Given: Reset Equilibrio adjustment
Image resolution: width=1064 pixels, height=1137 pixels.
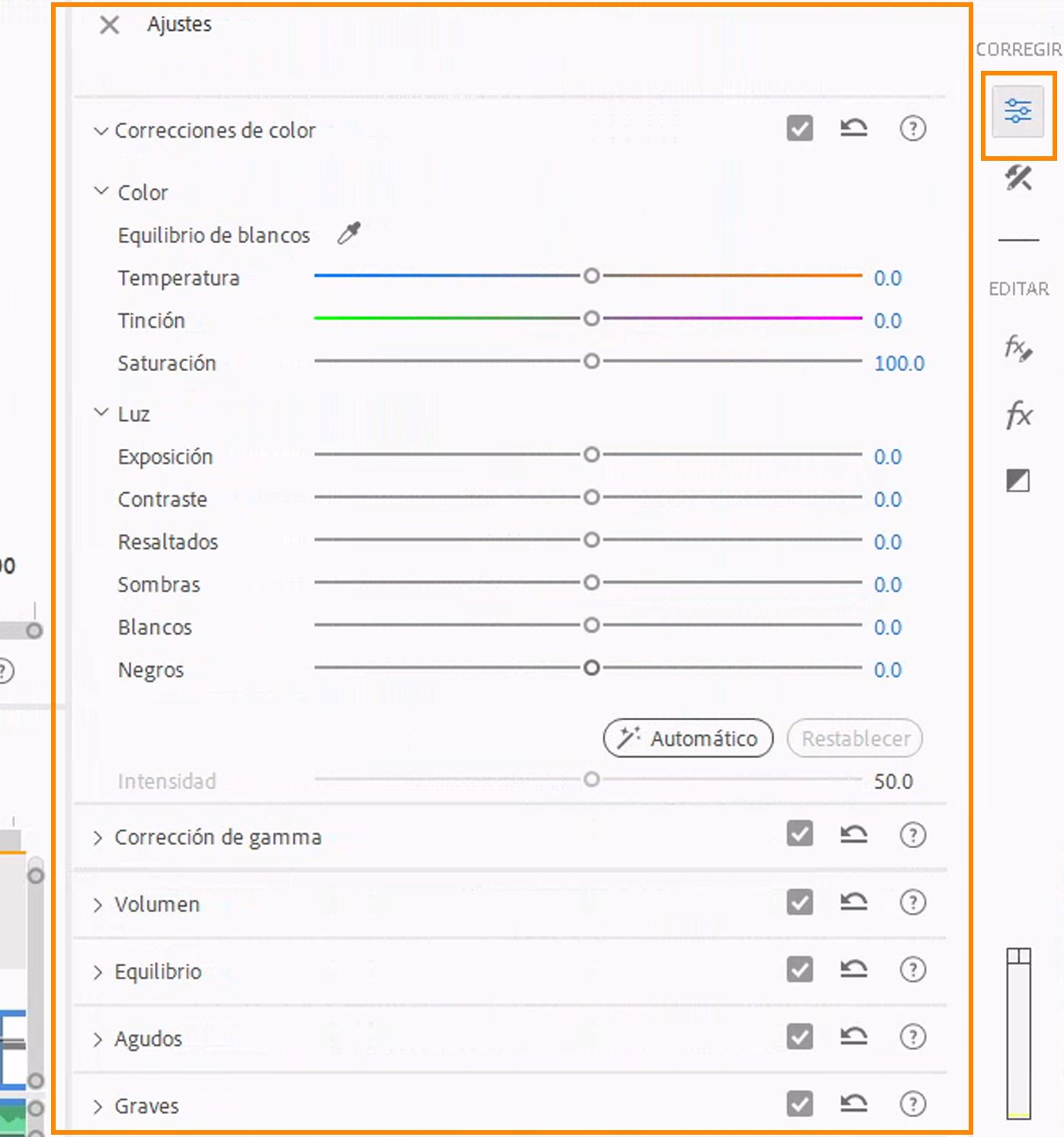Looking at the screenshot, I should tap(854, 969).
